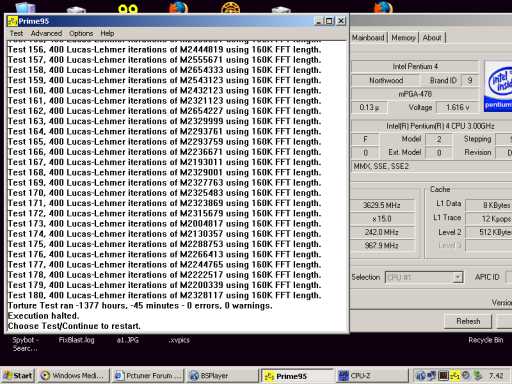Select the FixBlast.log desktop file
Screen dimensions: 512x384
[76, 340]
